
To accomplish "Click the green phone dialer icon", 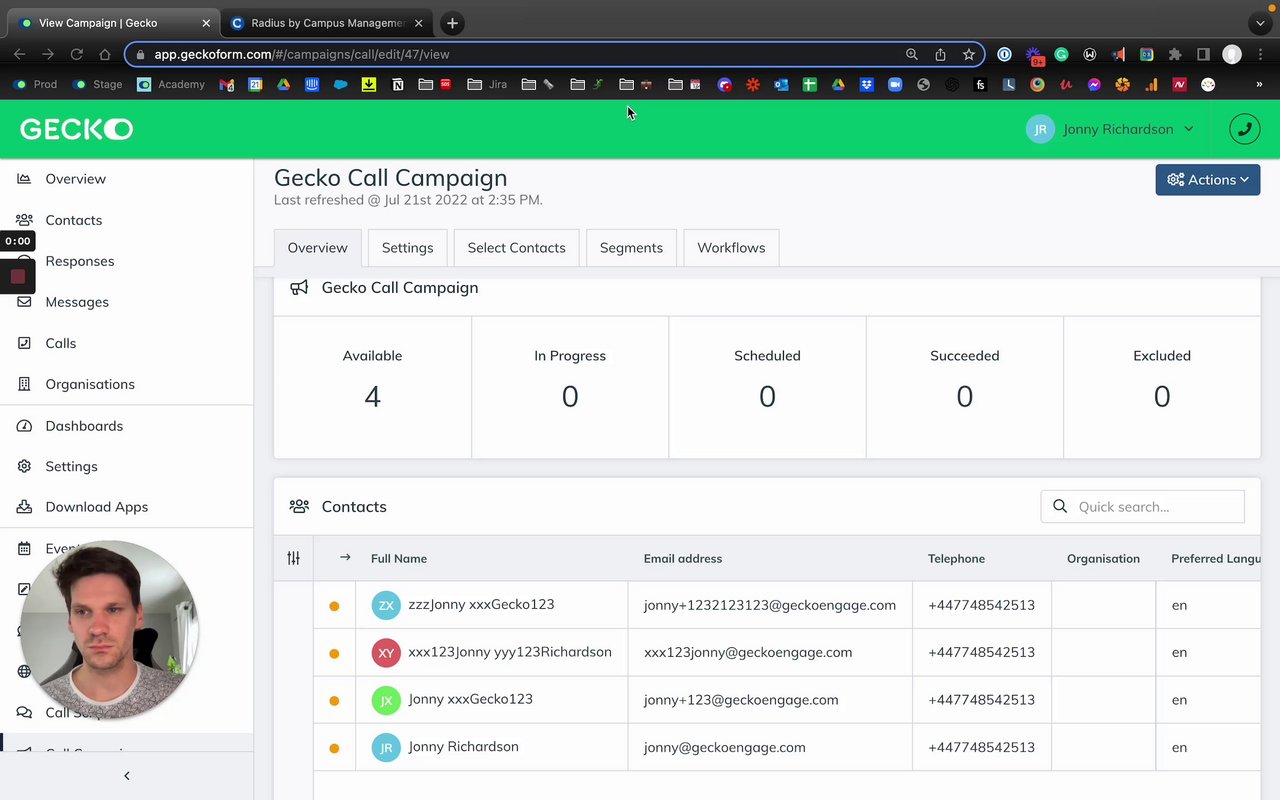I will click(1244, 129).
